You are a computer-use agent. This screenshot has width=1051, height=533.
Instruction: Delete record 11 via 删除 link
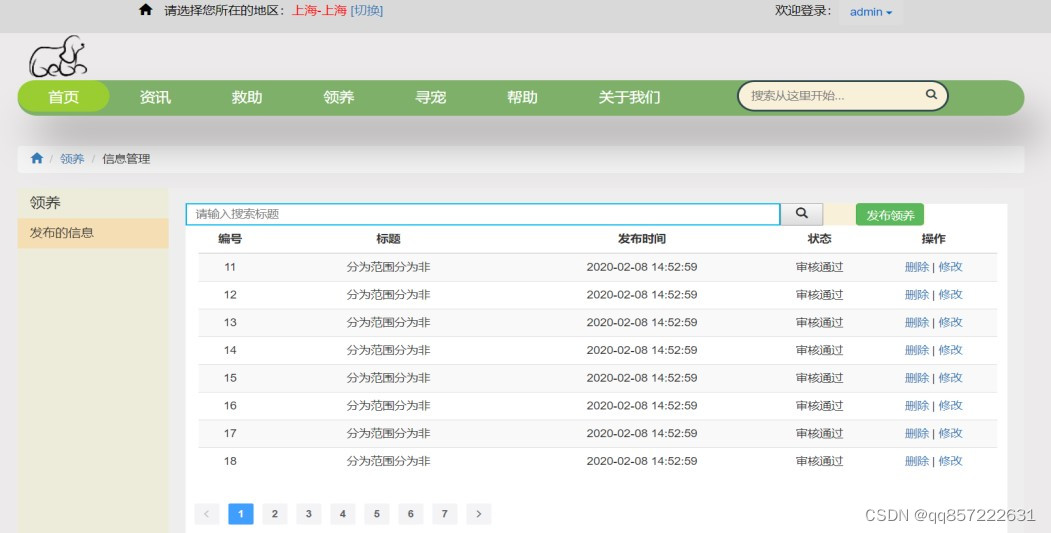[917, 267]
